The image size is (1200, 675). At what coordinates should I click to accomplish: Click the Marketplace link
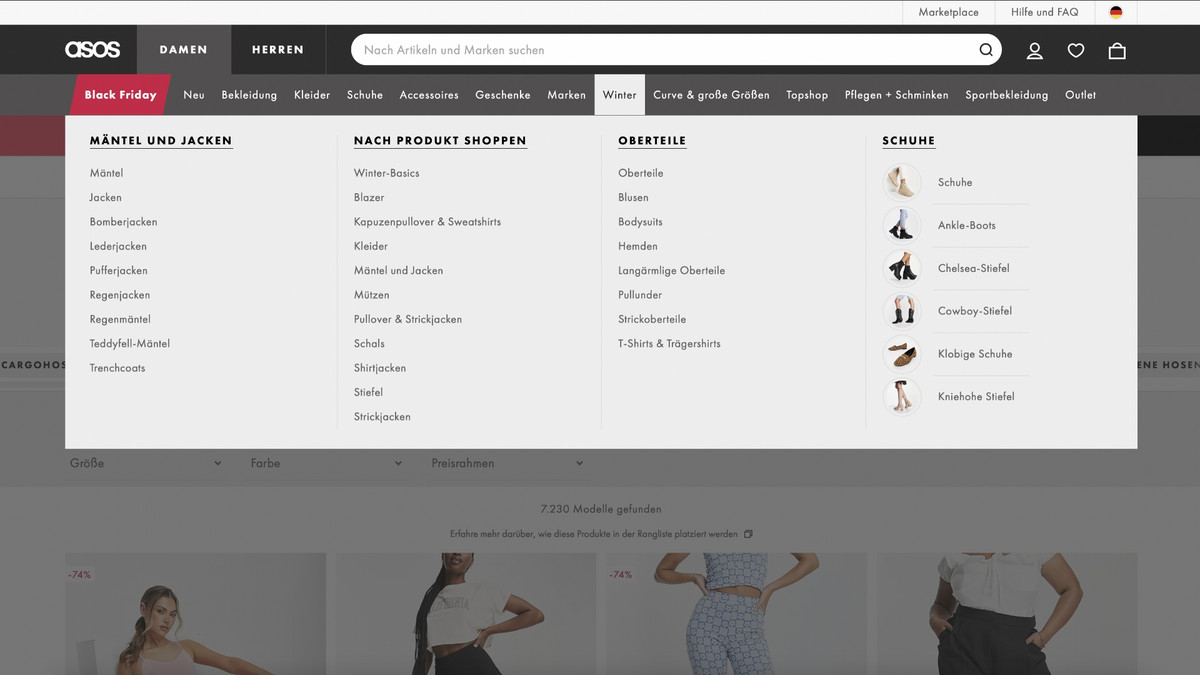[948, 12]
